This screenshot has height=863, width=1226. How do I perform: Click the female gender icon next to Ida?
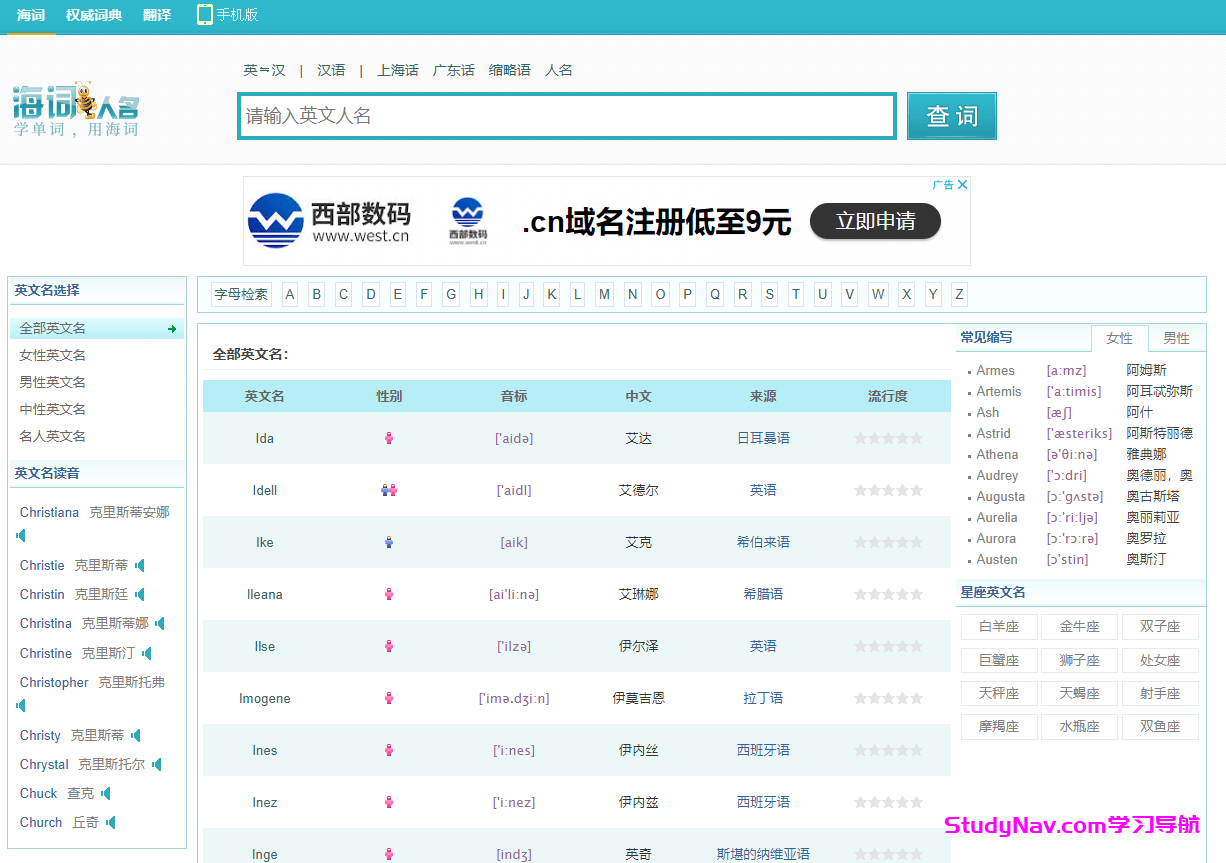point(389,438)
